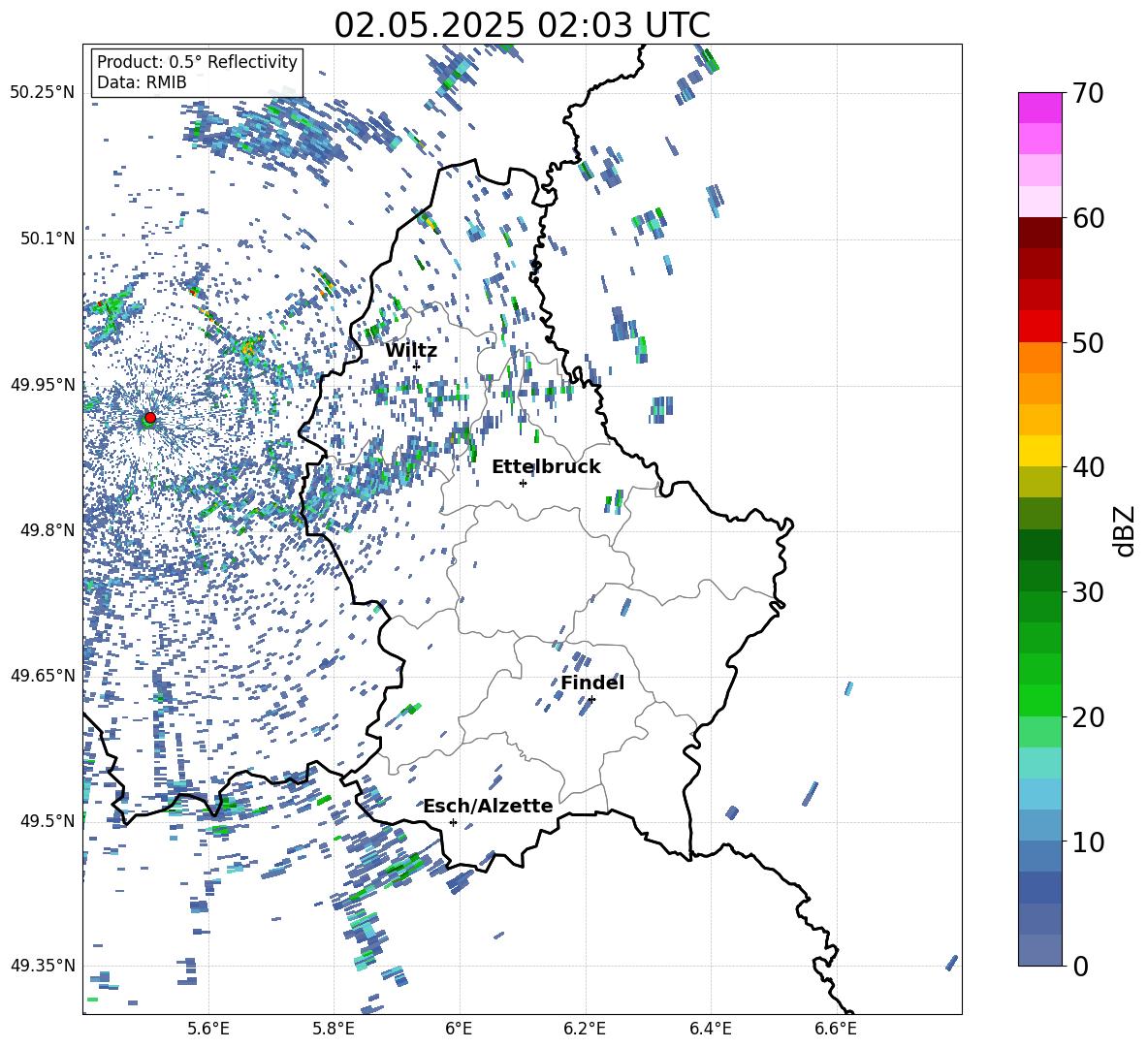Click the 6.4°E longitude label
Screen dimensions: 1148x1048
coord(710,1029)
